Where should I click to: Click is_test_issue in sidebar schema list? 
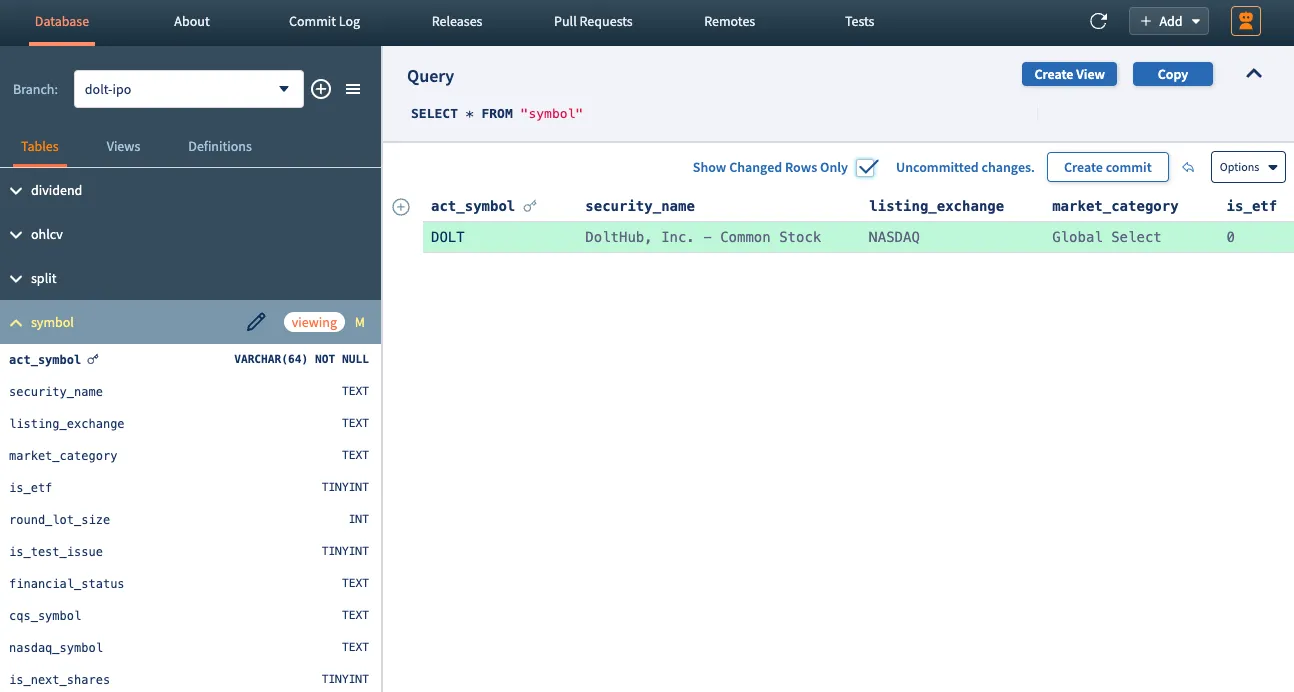[x=56, y=551]
